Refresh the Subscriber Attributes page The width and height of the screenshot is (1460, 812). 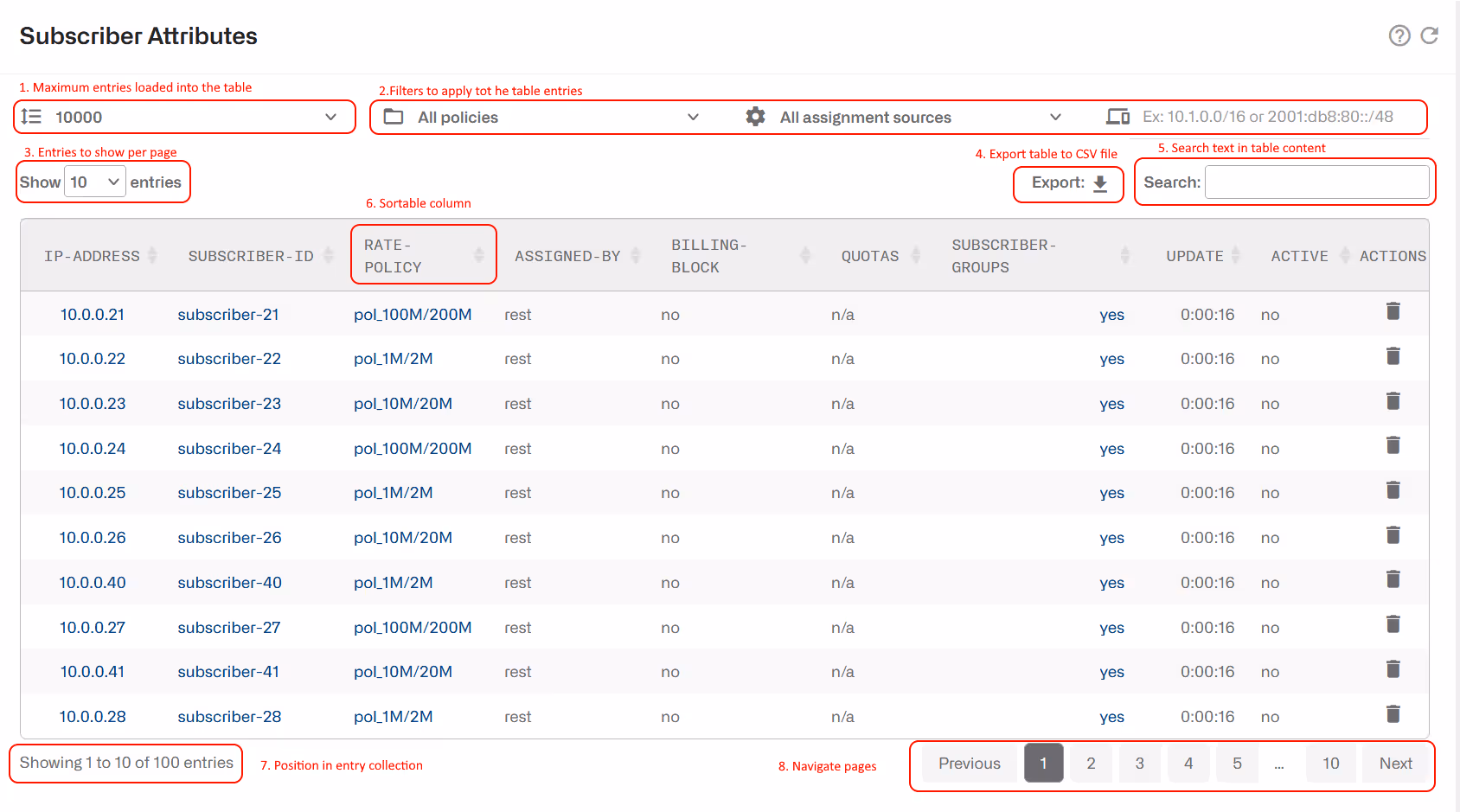click(1430, 35)
